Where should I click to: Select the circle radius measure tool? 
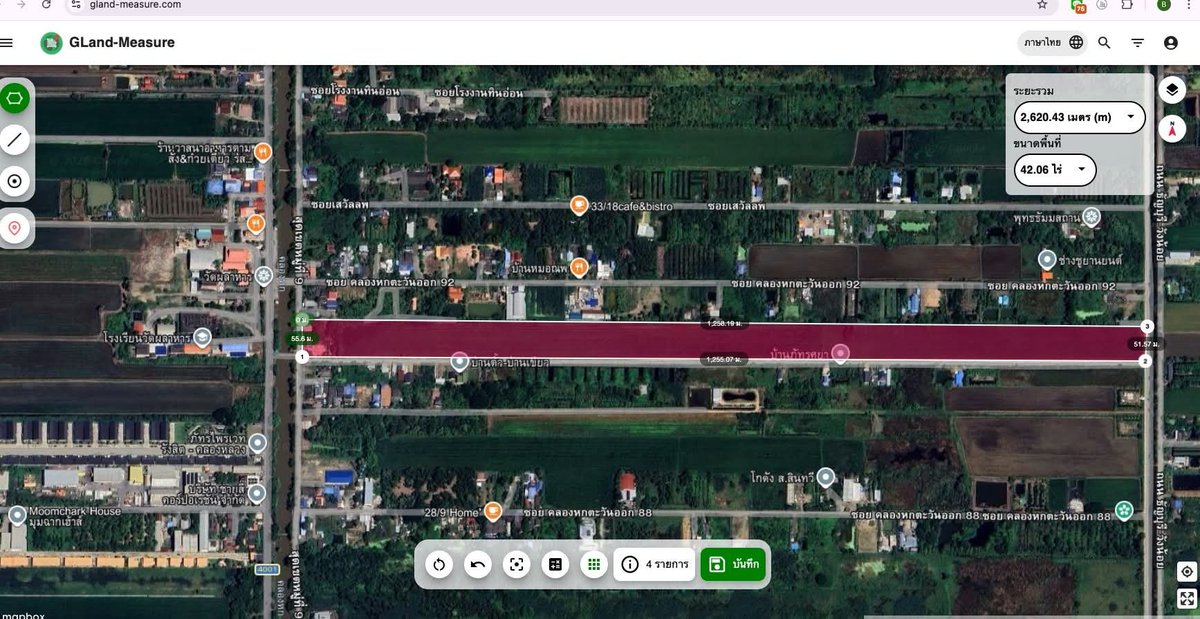pos(15,181)
